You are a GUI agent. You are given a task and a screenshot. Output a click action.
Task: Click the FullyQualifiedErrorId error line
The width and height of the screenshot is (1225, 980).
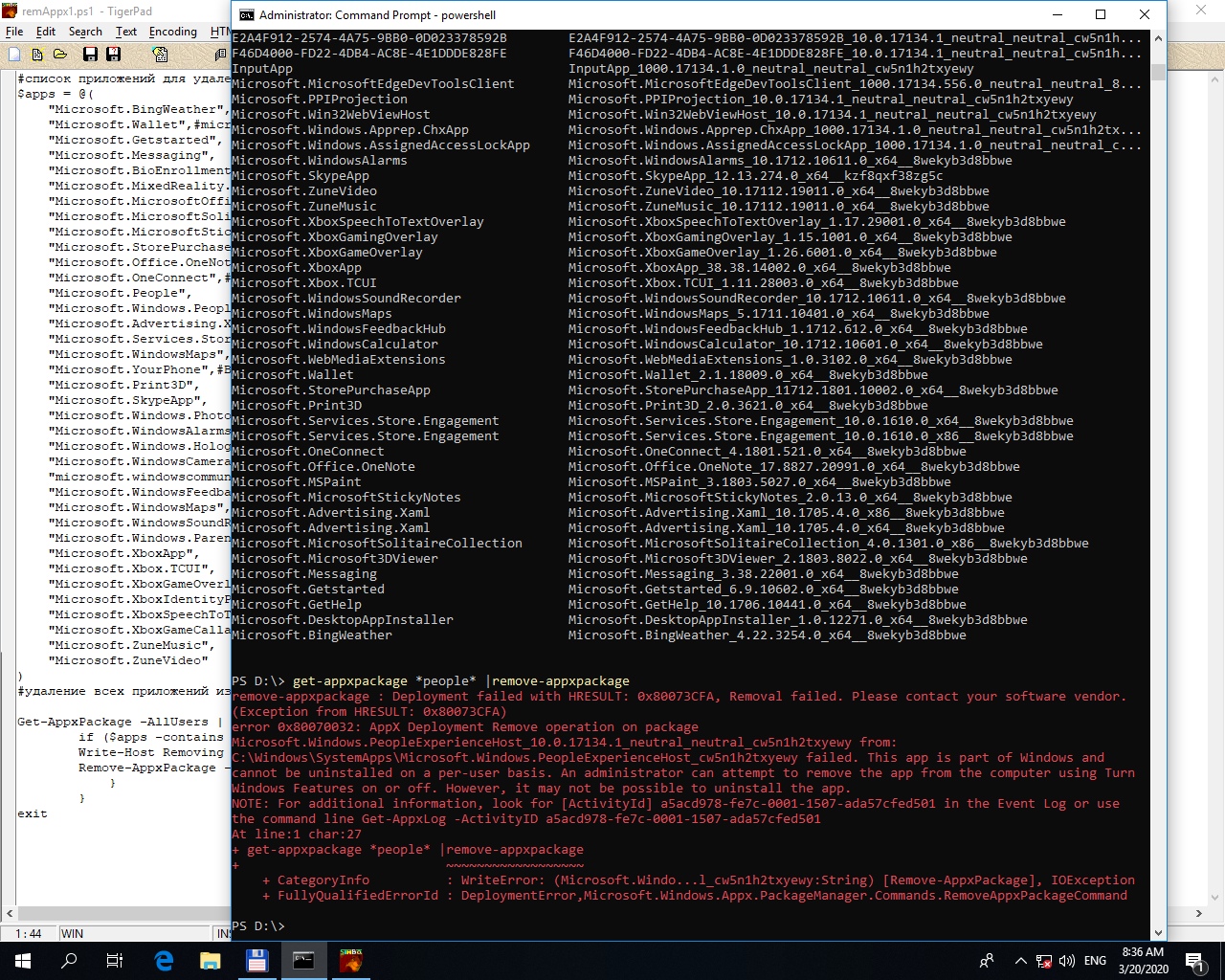point(695,895)
